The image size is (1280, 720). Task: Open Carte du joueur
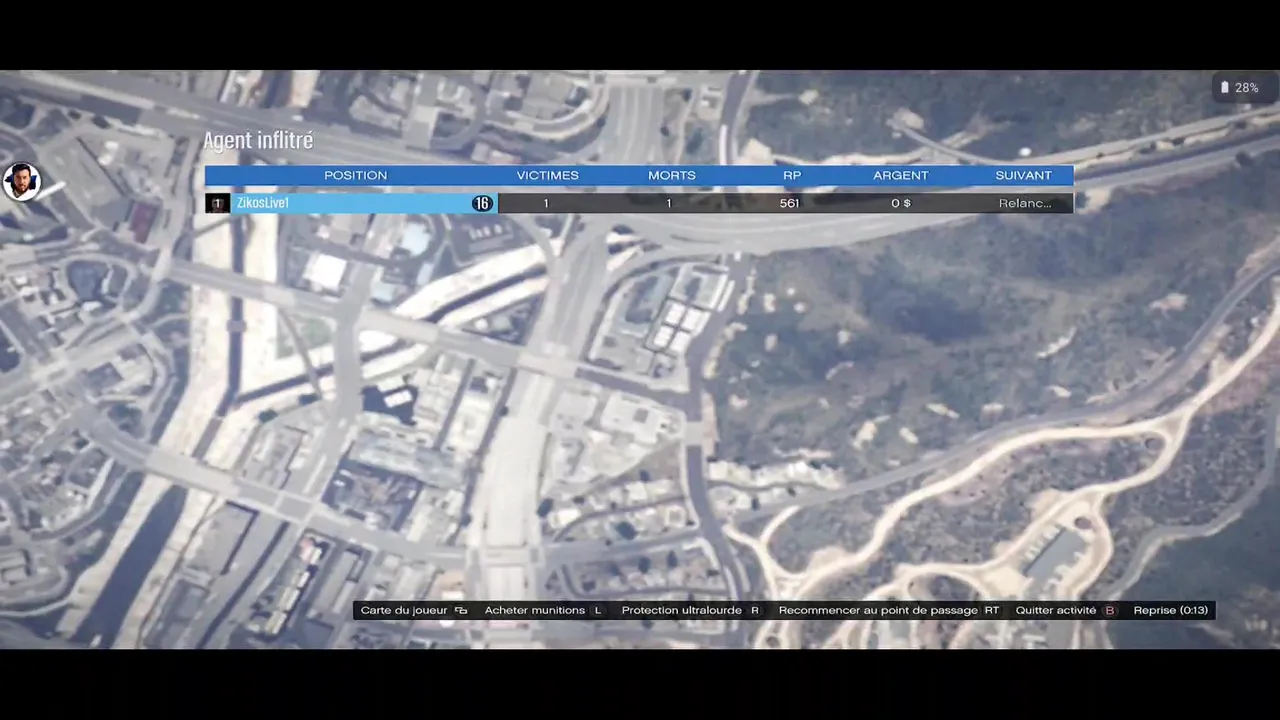[404, 610]
